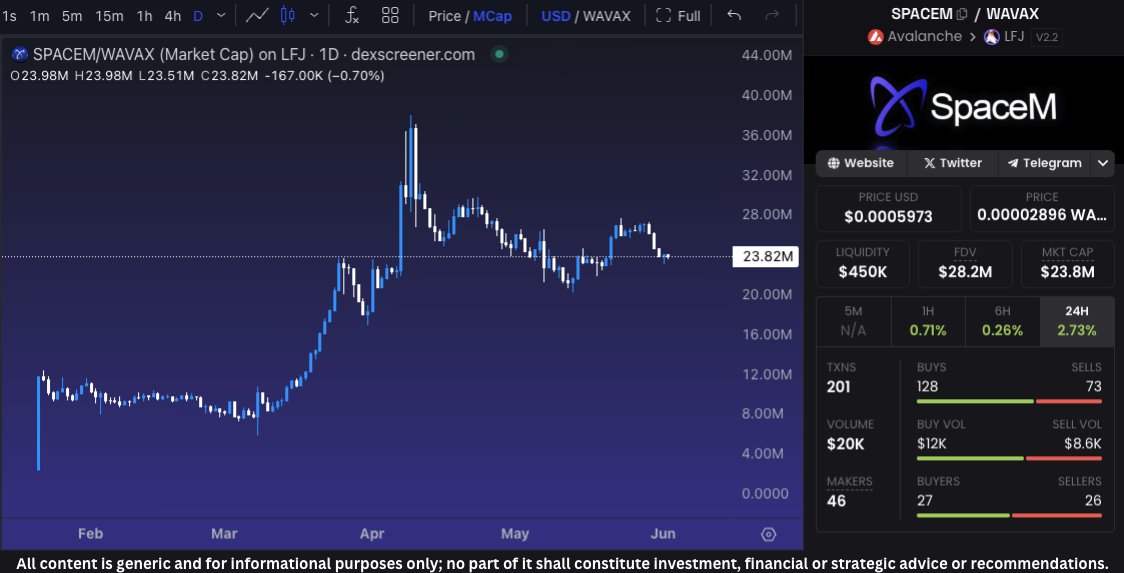Switch to line chart style icon

coord(257,15)
